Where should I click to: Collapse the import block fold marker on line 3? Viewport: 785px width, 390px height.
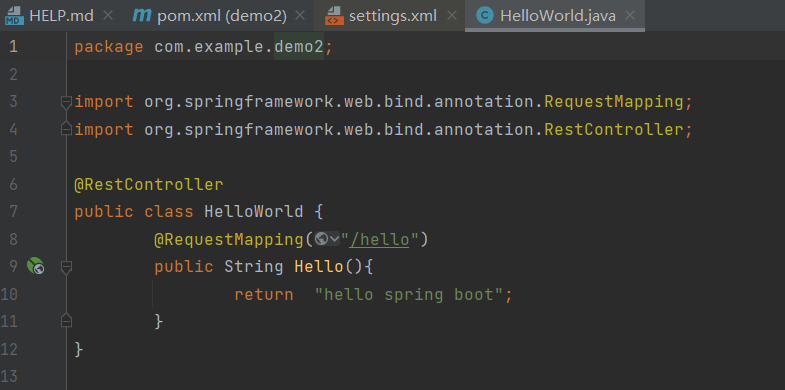tap(66, 103)
